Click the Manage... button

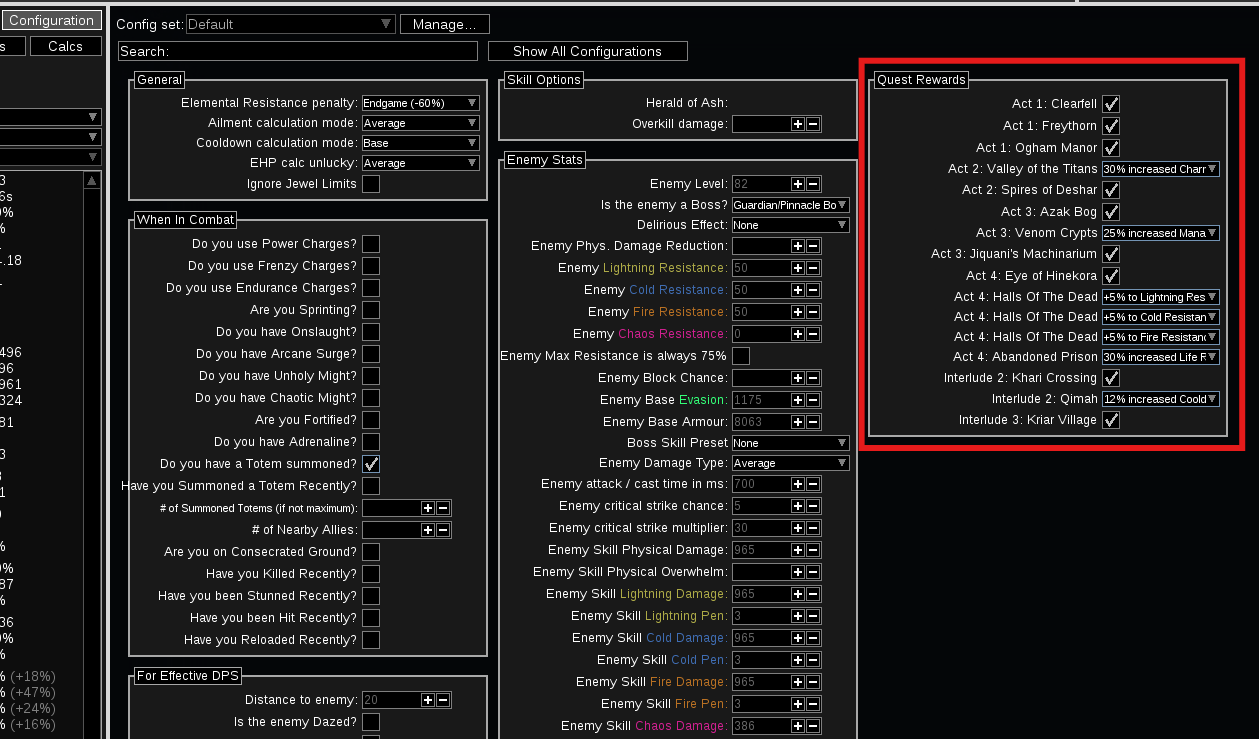pyautogui.click(x=445, y=24)
